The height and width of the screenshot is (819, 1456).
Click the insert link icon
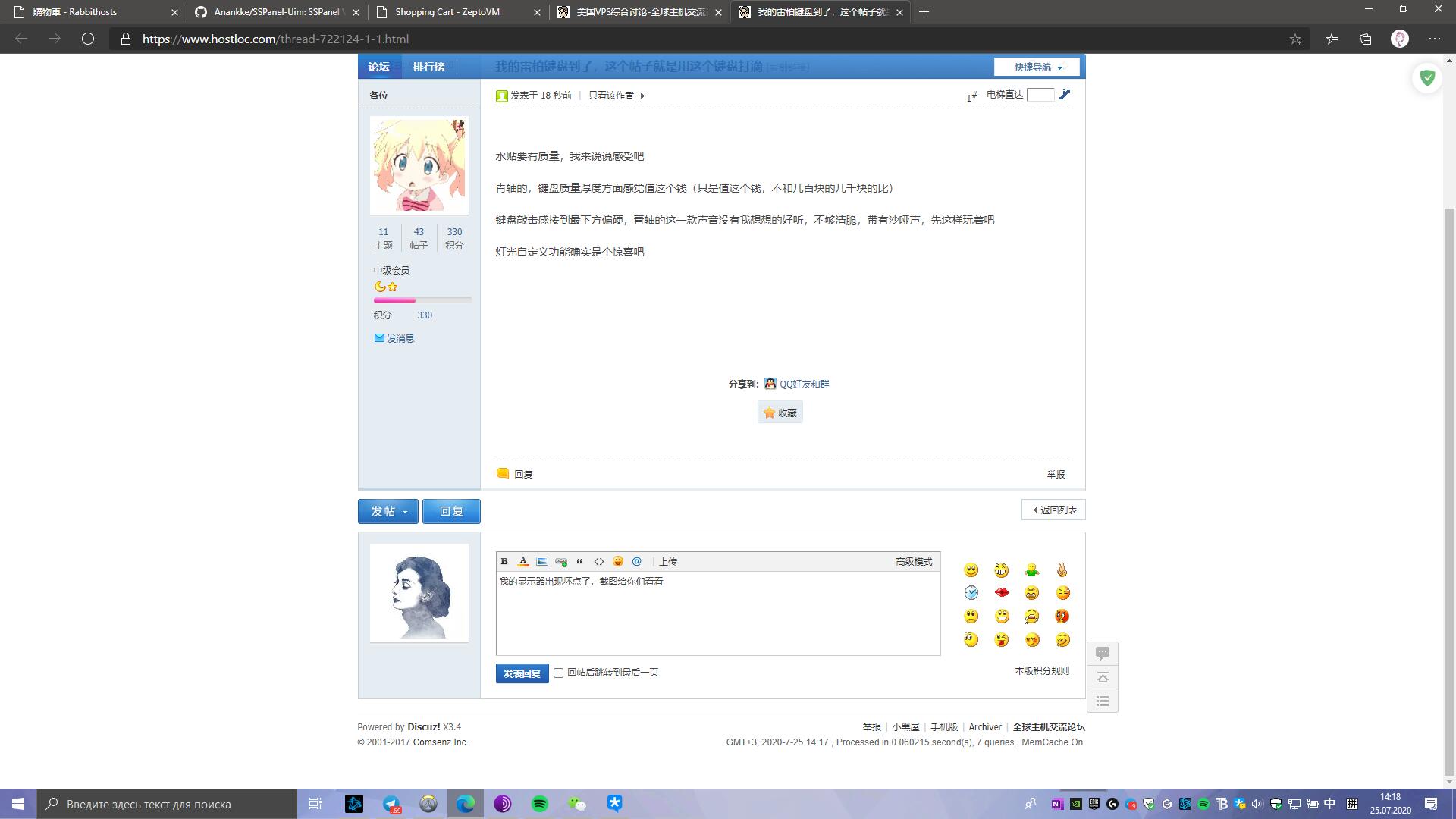561,561
